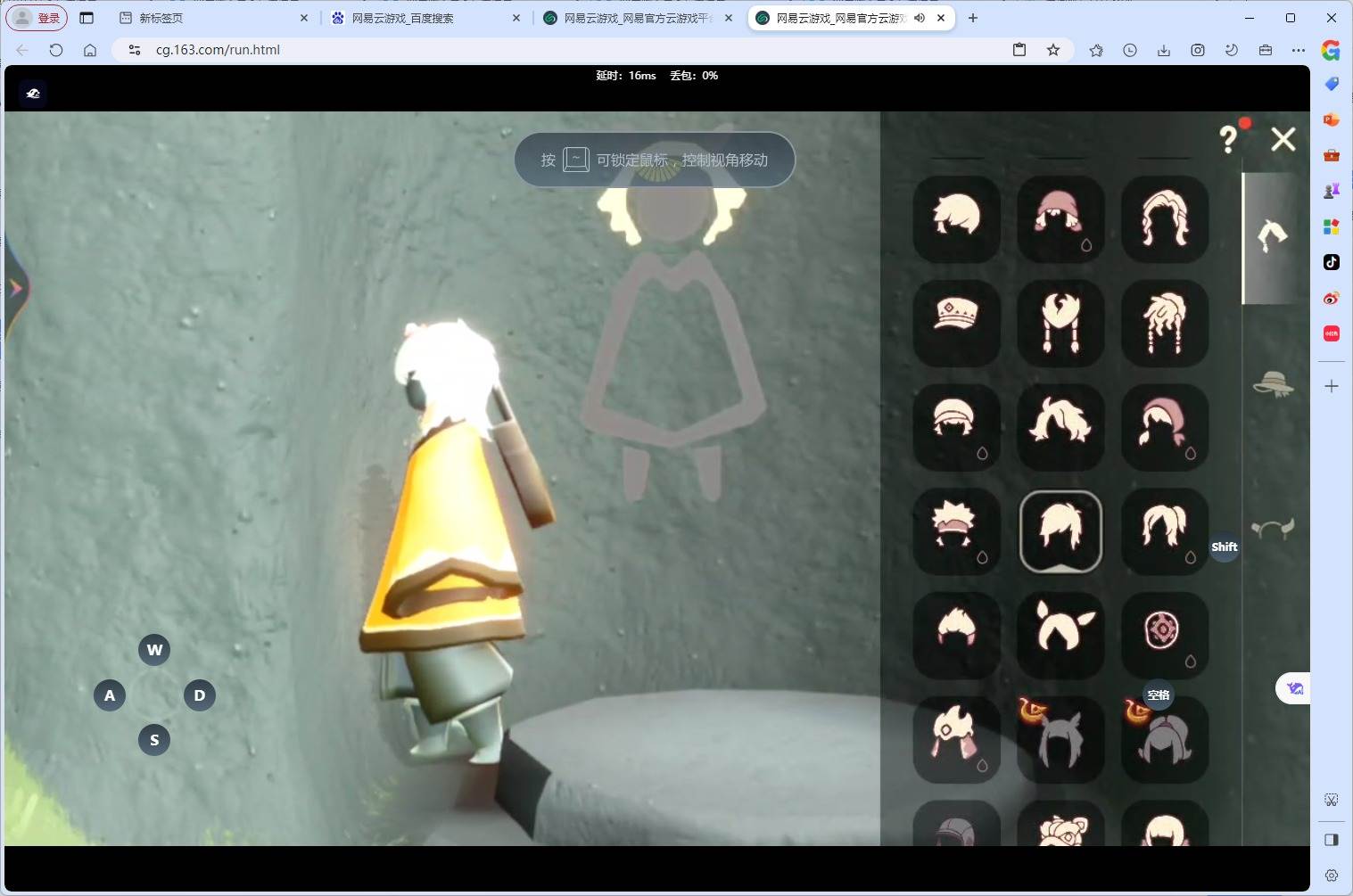Take a browser screenshot
Screen dimensions: 1353x896
coord(1198,50)
